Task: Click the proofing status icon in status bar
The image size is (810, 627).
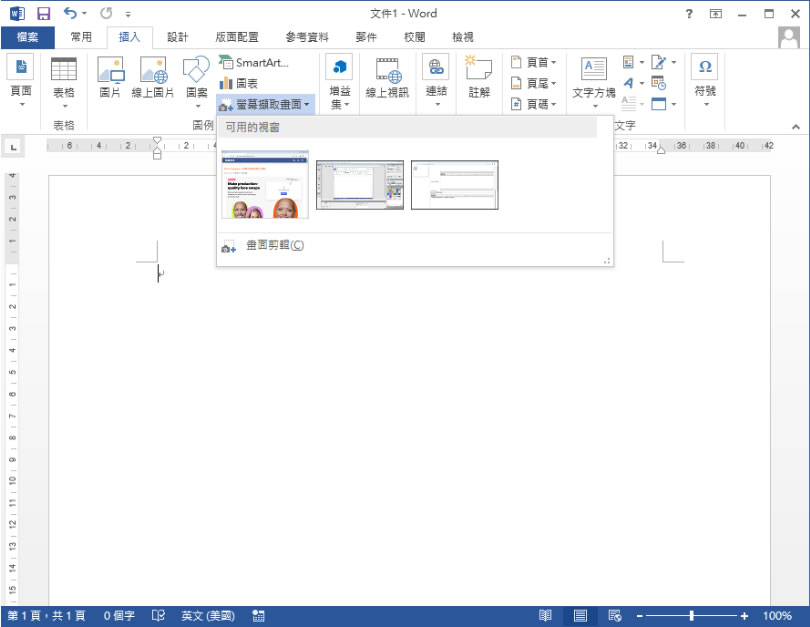Action: pos(159,616)
